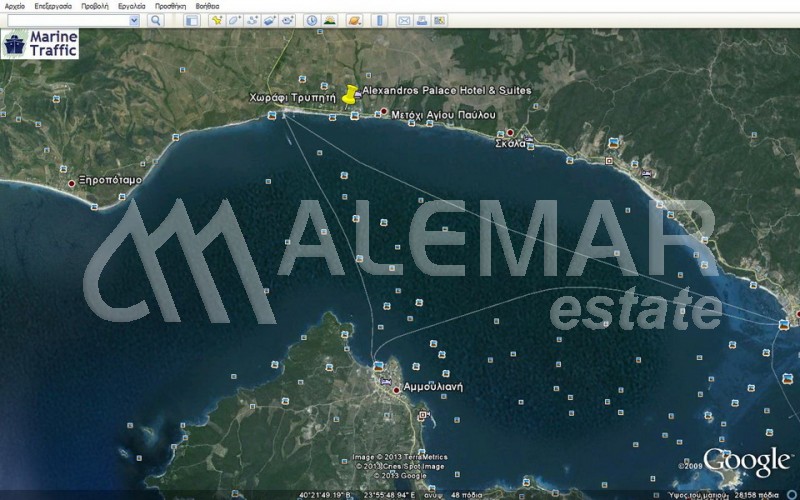
Task: Toggle the historical imagery clock icon
Action: 311,20
